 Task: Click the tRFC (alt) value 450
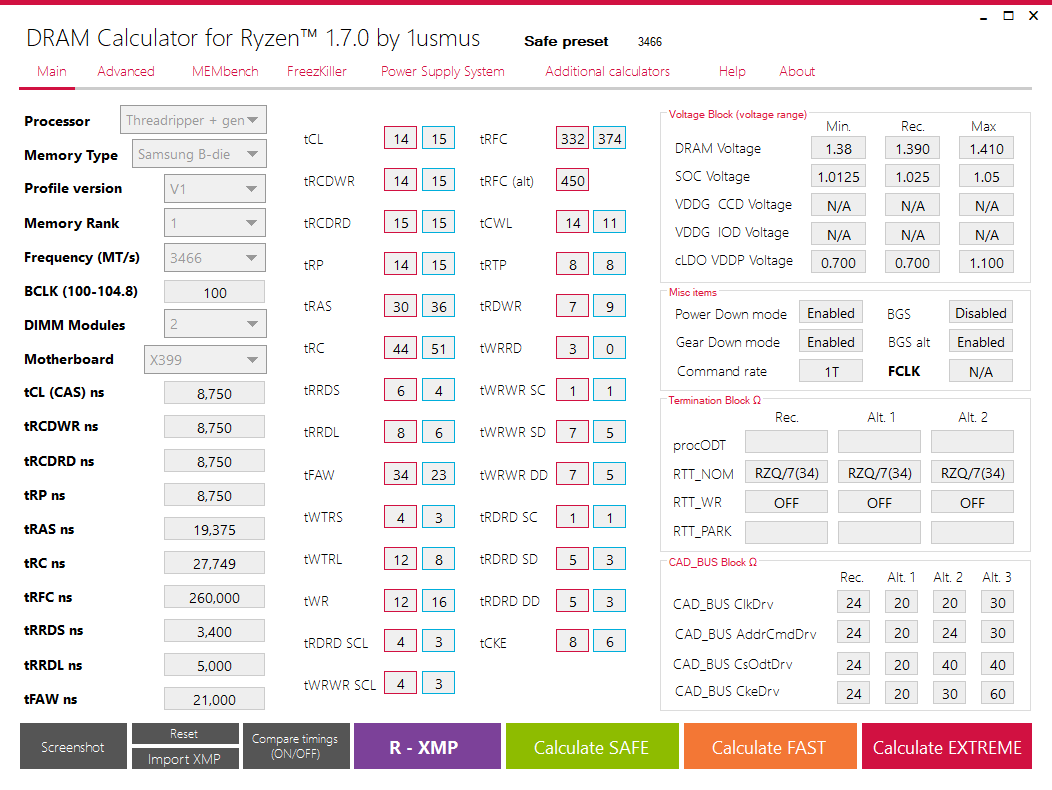pyautogui.click(x=572, y=181)
